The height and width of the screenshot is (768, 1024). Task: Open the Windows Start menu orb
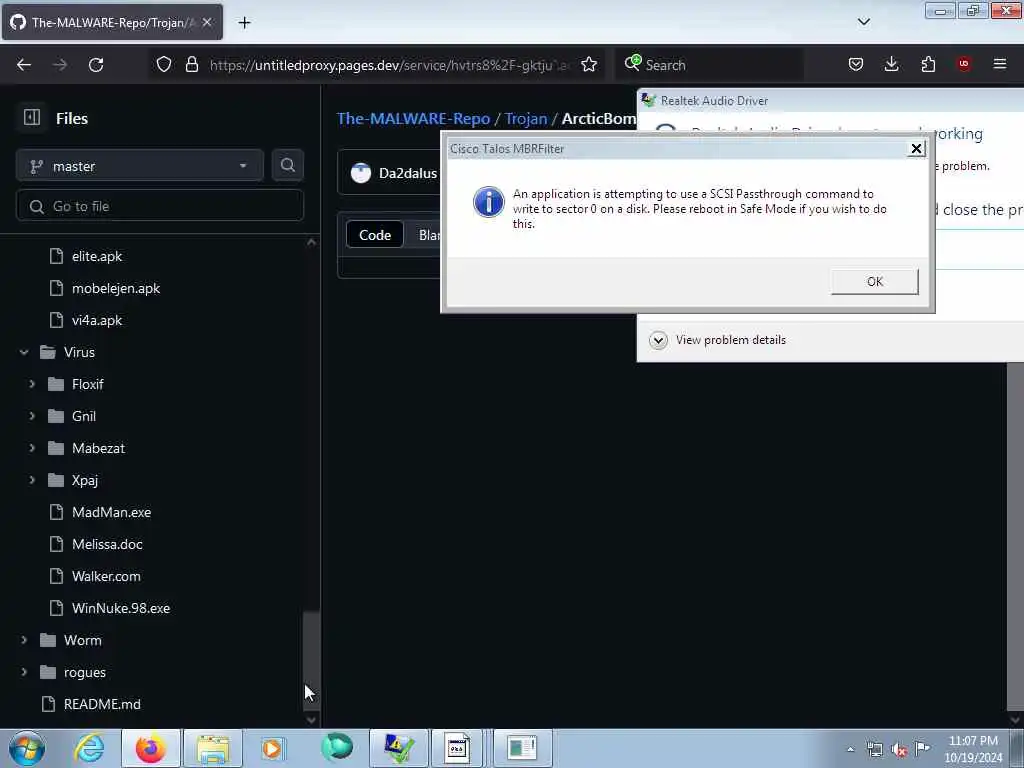pyautogui.click(x=27, y=748)
